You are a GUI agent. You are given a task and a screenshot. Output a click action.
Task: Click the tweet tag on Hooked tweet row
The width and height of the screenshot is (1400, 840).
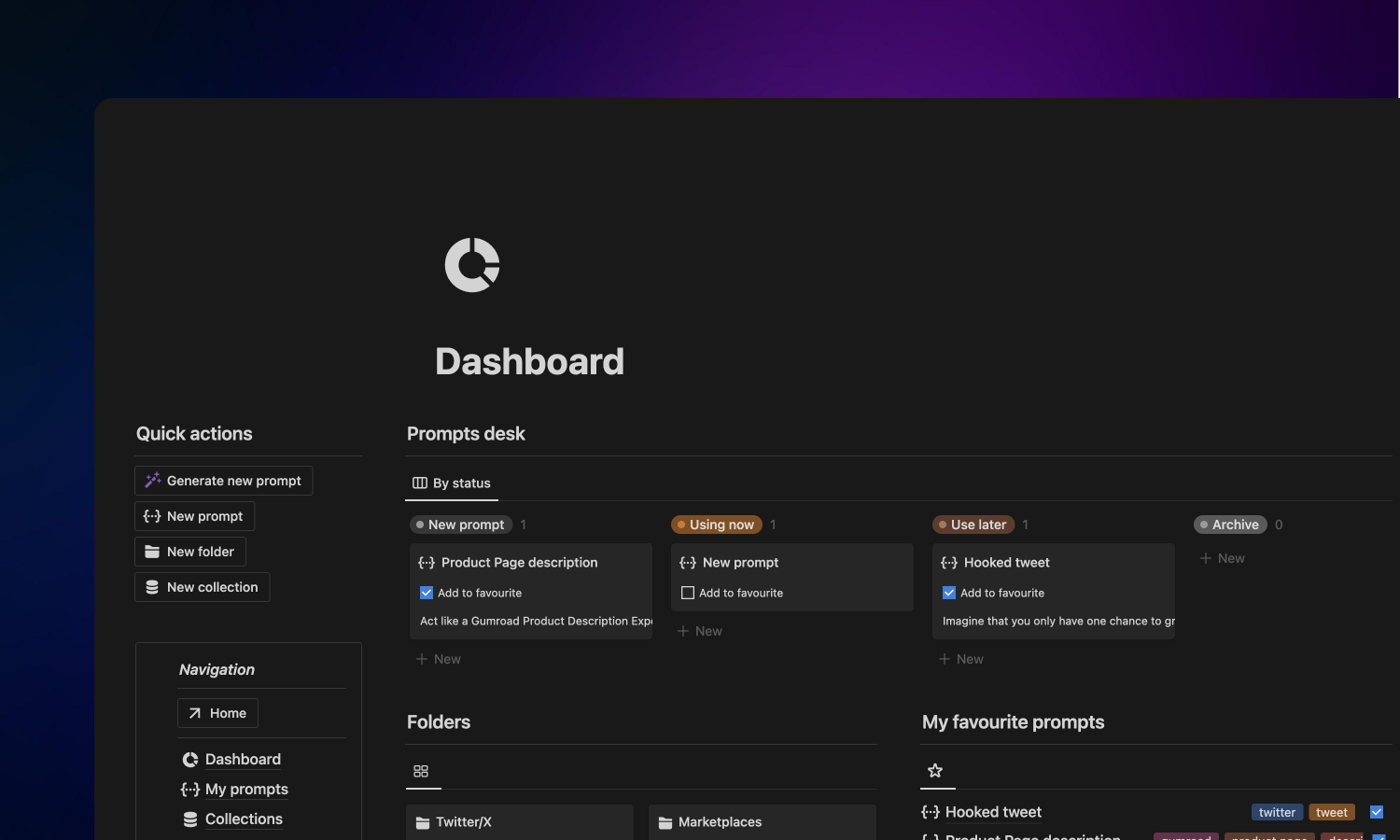point(1332,812)
